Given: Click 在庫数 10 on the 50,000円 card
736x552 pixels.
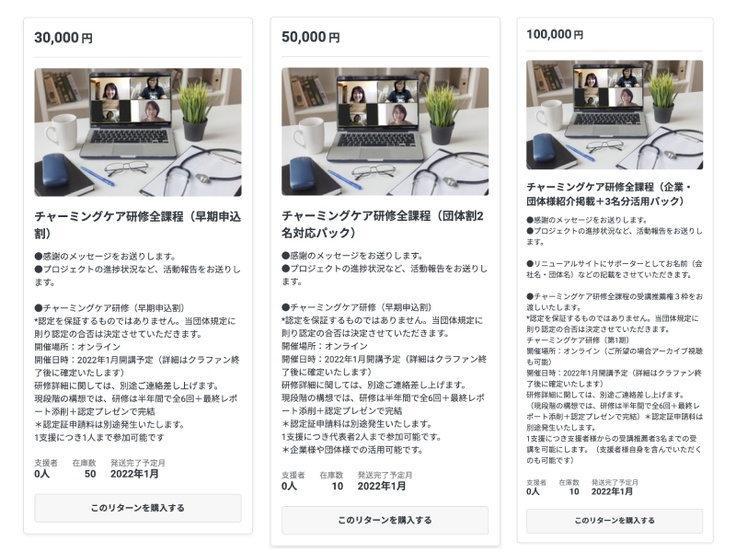Looking at the screenshot, I should coord(330,481).
